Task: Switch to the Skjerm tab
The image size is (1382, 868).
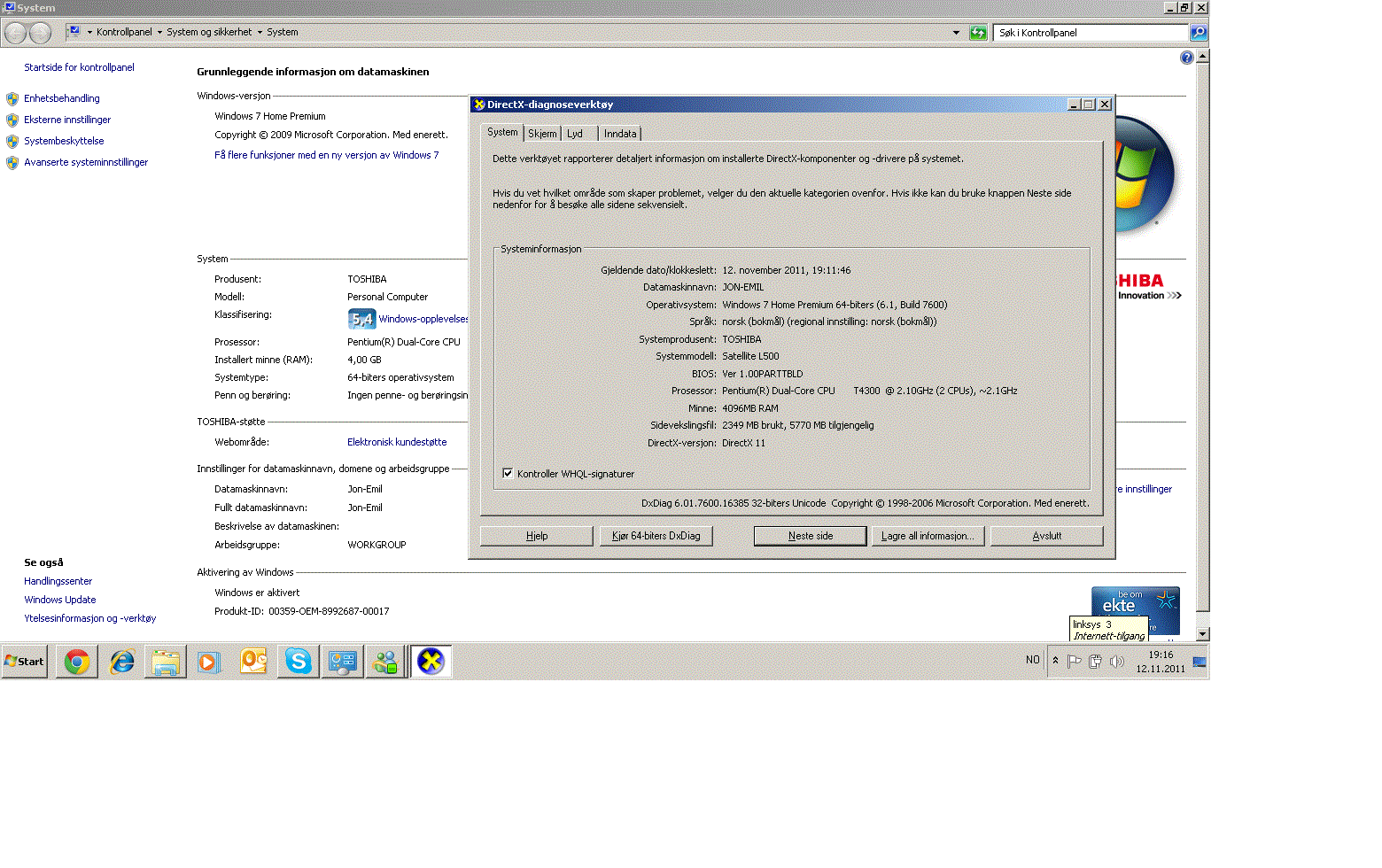Action: pyautogui.click(x=542, y=134)
